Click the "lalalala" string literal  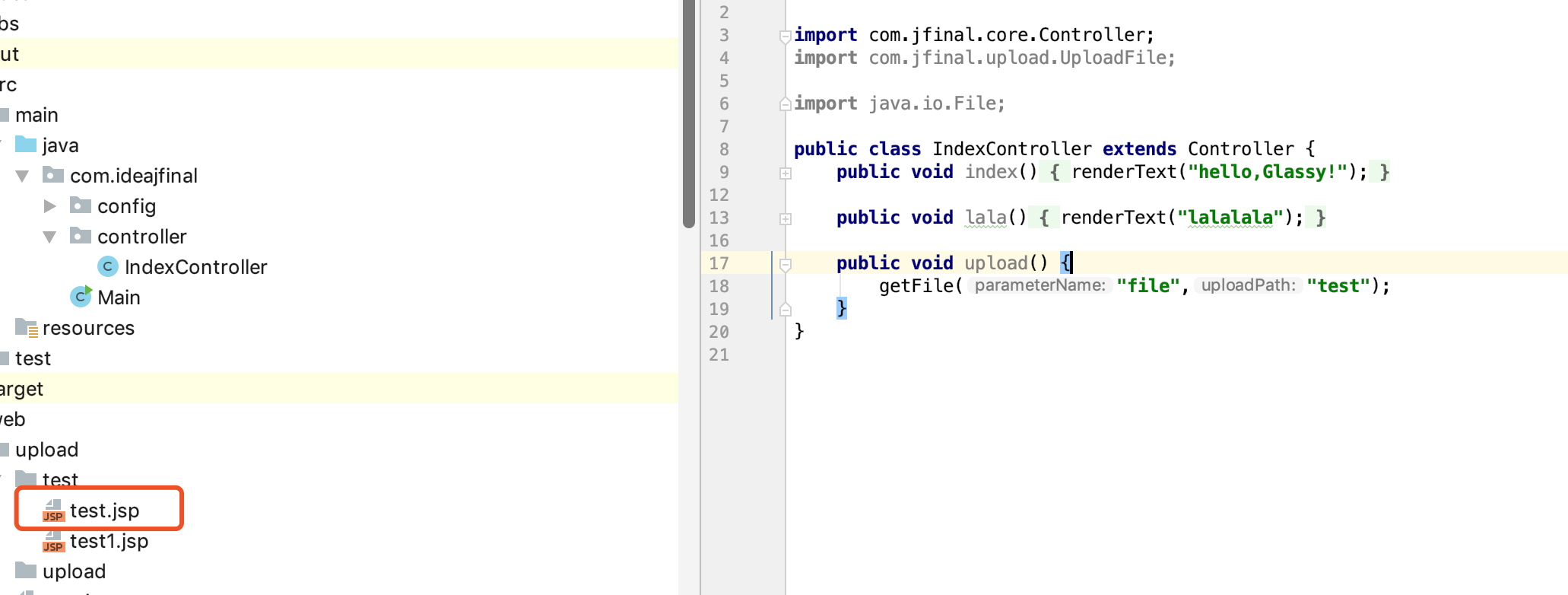(1230, 218)
